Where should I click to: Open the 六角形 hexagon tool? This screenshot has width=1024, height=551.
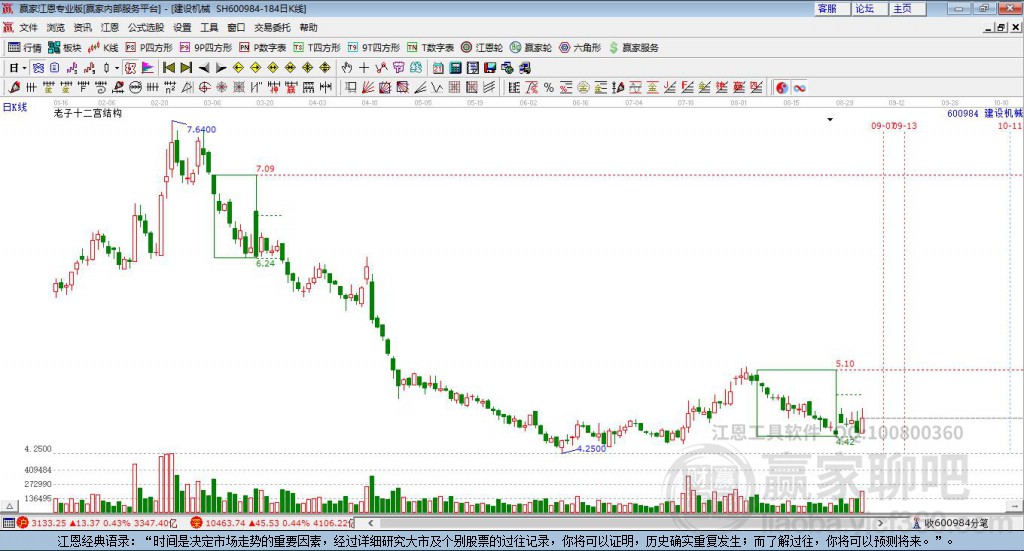click(x=580, y=48)
